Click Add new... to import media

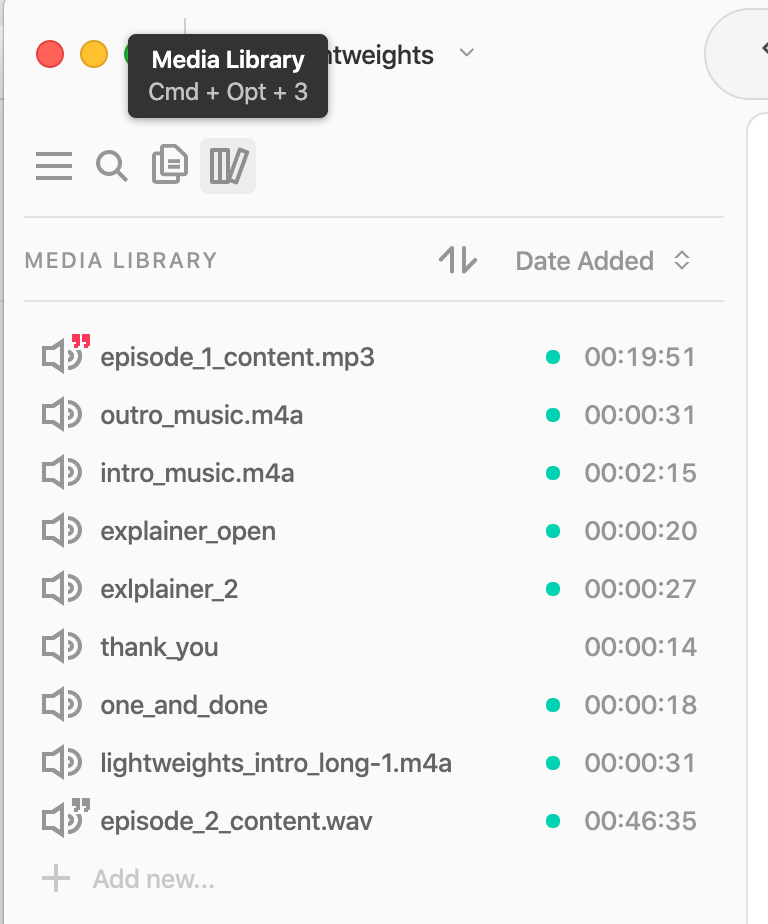[x=154, y=879]
